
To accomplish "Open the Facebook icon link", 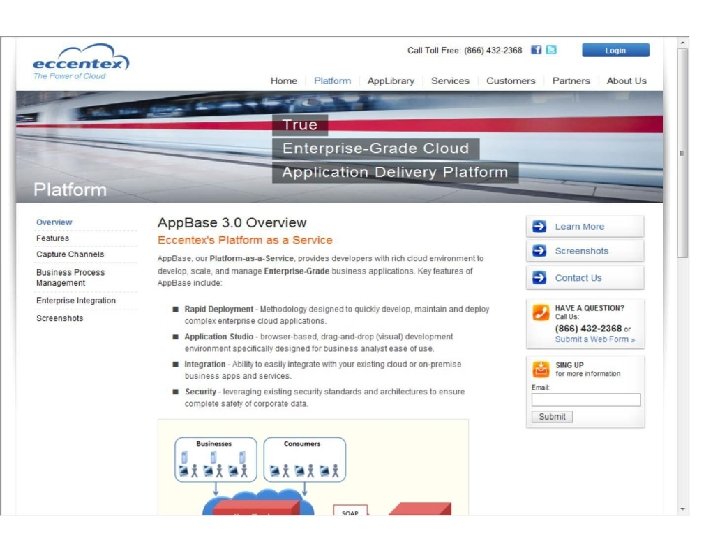I will [x=536, y=50].
